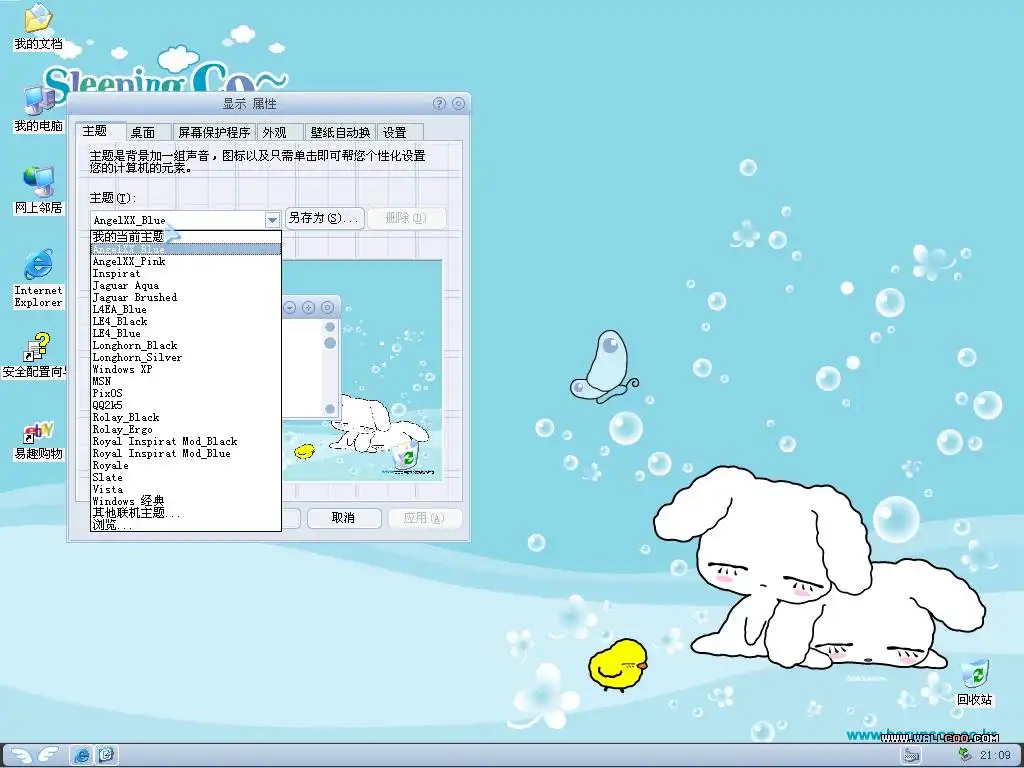
Task: Select the LE4_Black theme
Action: point(185,321)
